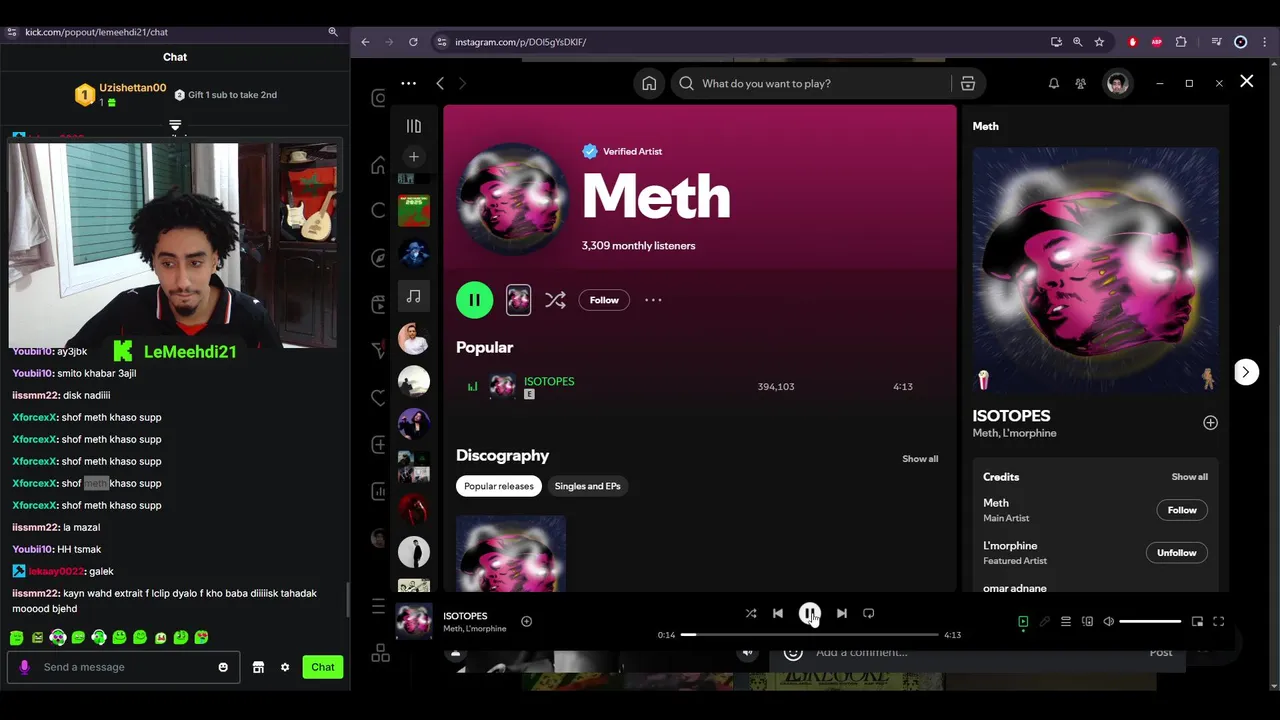Enter full screen player mode
The image size is (1280, 720).
(x=1218, y=621)
